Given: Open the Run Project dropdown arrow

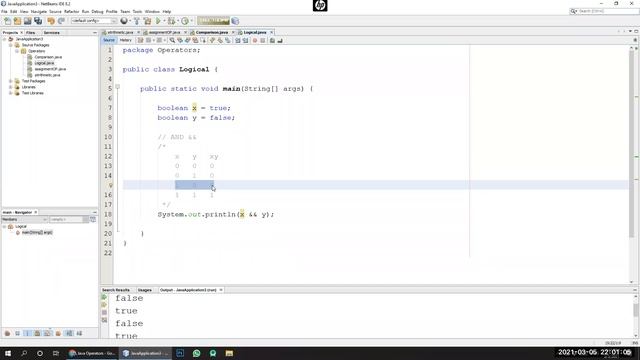Looking at the screenshot, I should [164, 21].
